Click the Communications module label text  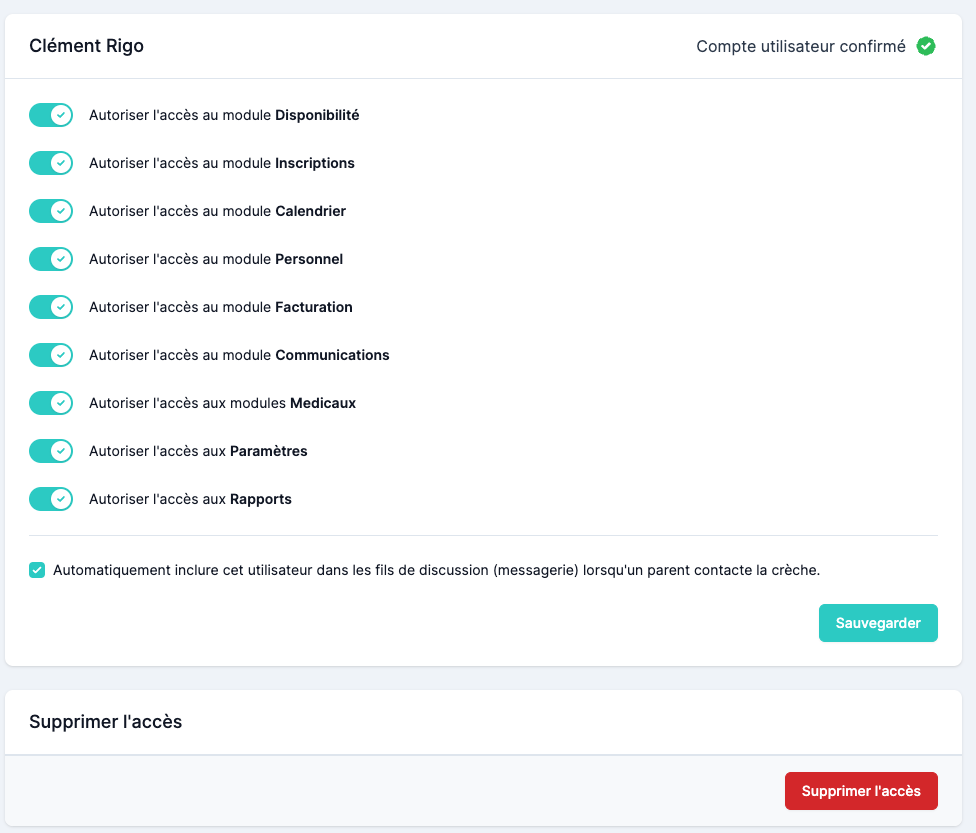(239, 355)
